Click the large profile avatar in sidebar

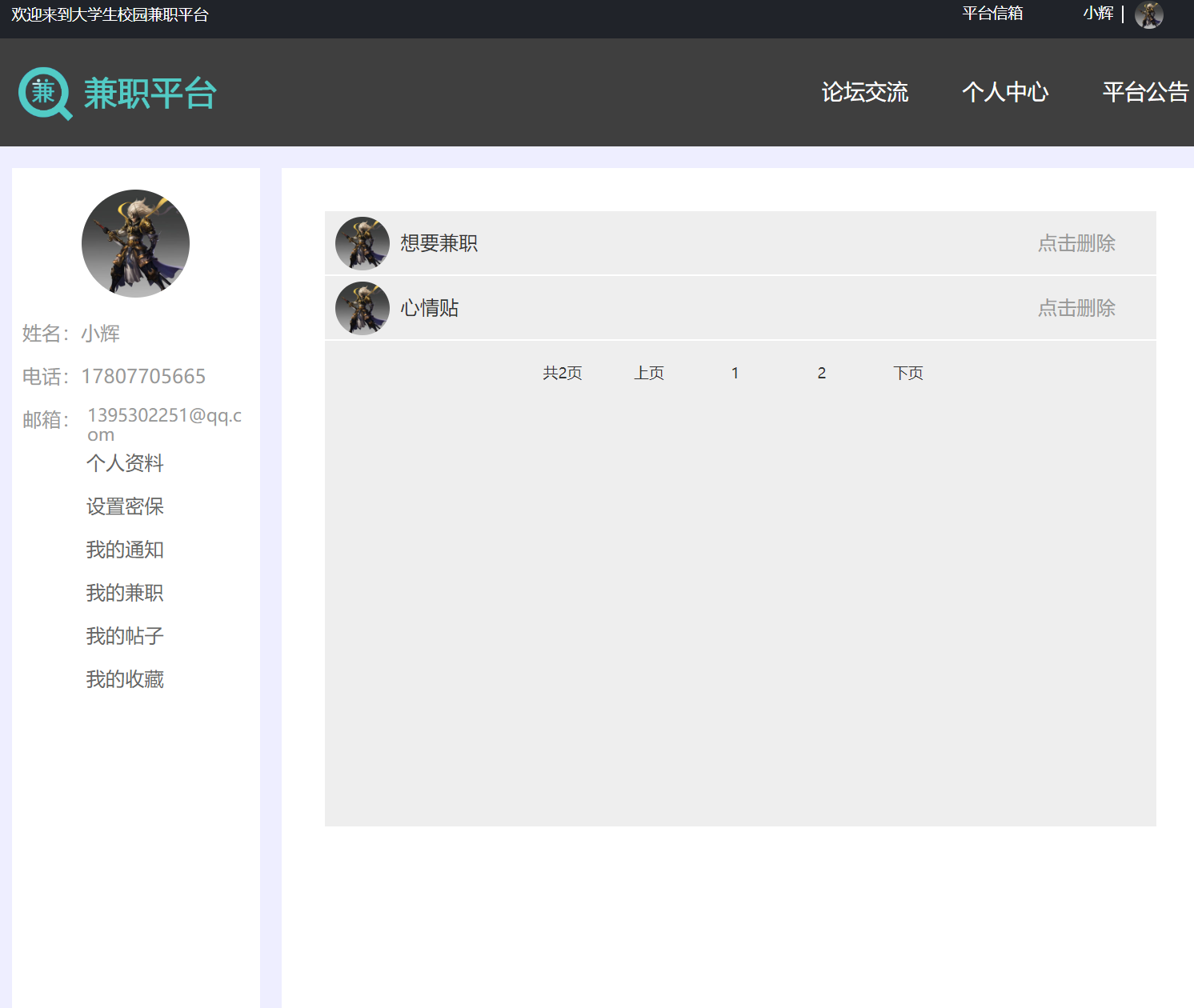135,243
